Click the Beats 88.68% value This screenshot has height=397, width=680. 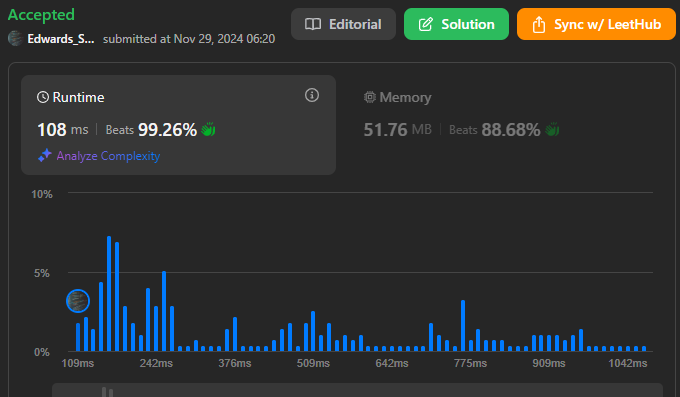pos(494,129)
